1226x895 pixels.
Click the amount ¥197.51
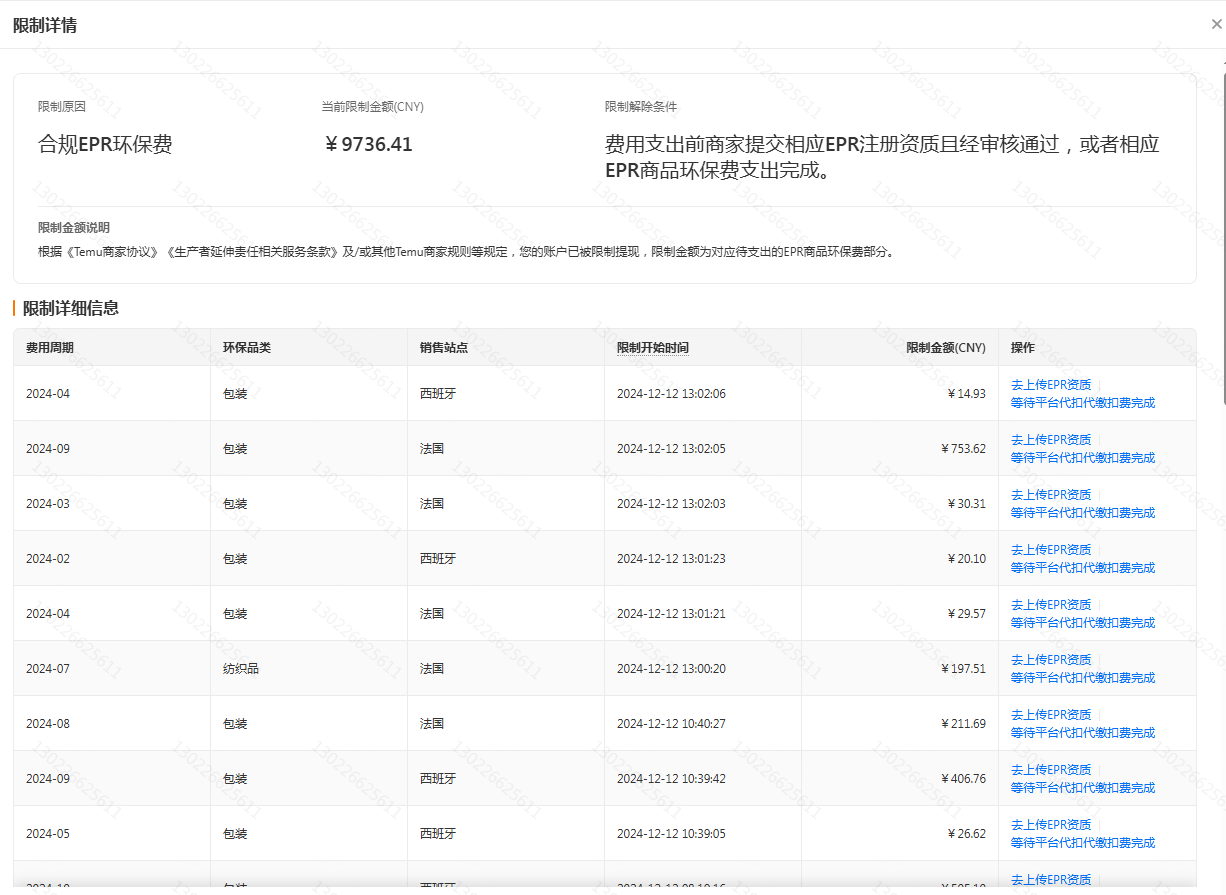964,669
